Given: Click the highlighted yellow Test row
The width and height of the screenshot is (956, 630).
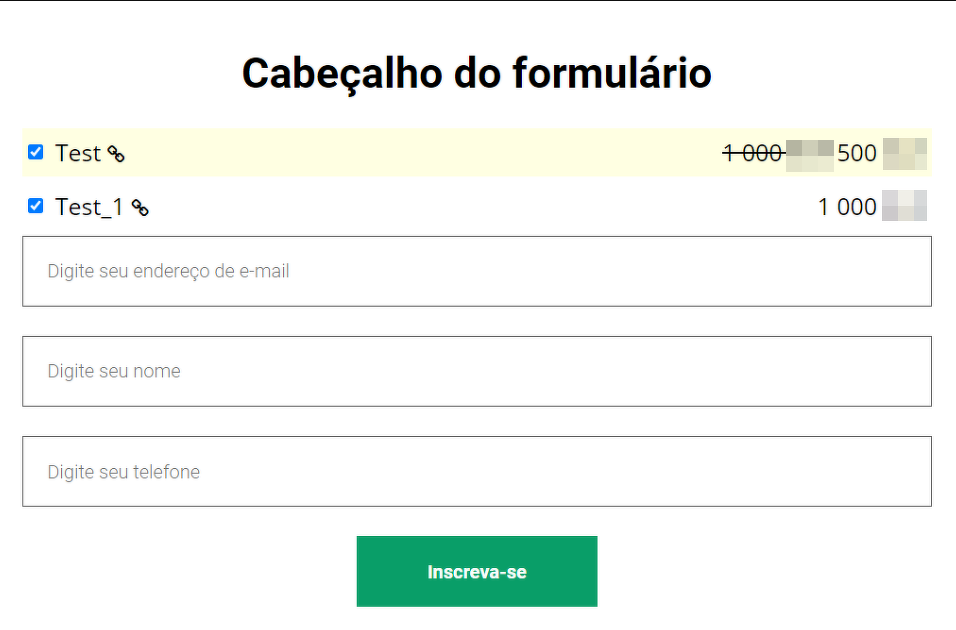Looking at the screenshot, I should [x=477, y=152].
